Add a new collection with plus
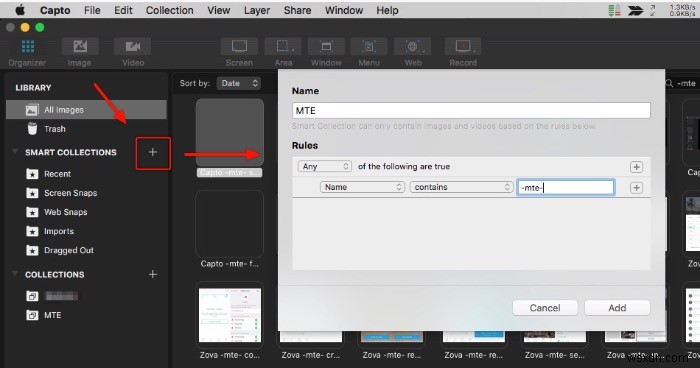 (x=153, y=274)
